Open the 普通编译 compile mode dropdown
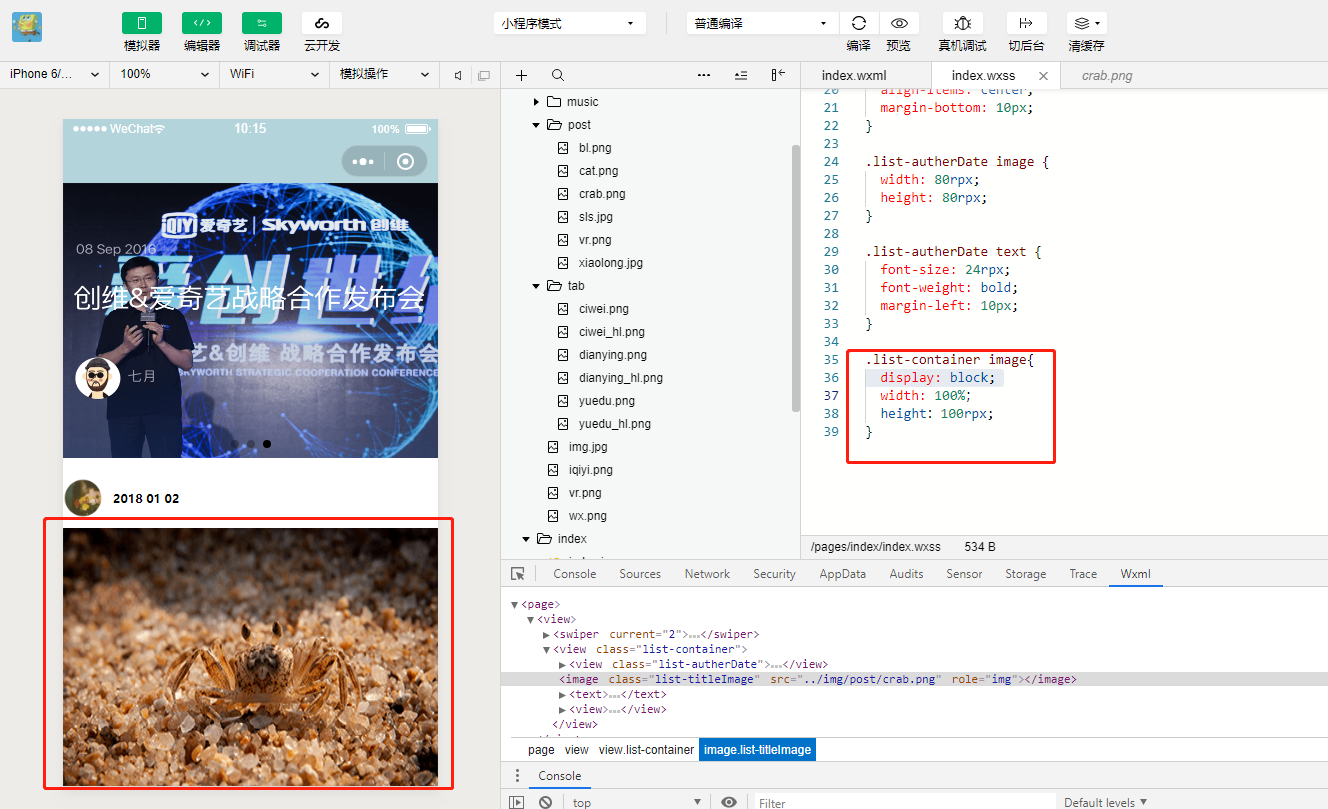The height and width of the screenshot is (809, 1328). point(762,23)
